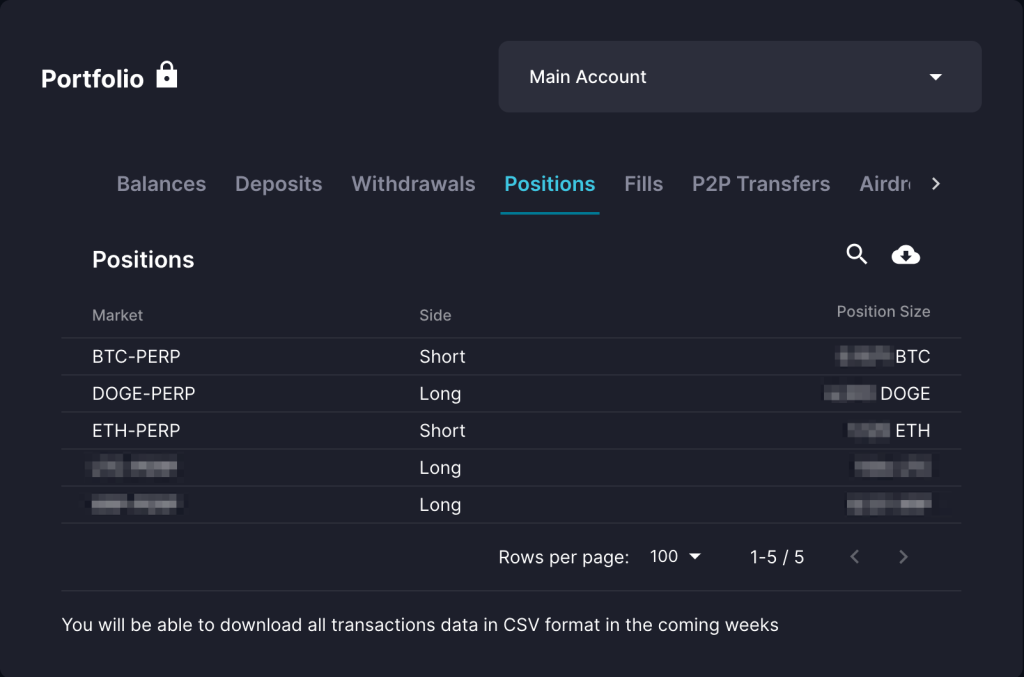Viewport: 1024px width, 677px height.
Task: Switch to the Balances tab
Action: tap(161, 184)
